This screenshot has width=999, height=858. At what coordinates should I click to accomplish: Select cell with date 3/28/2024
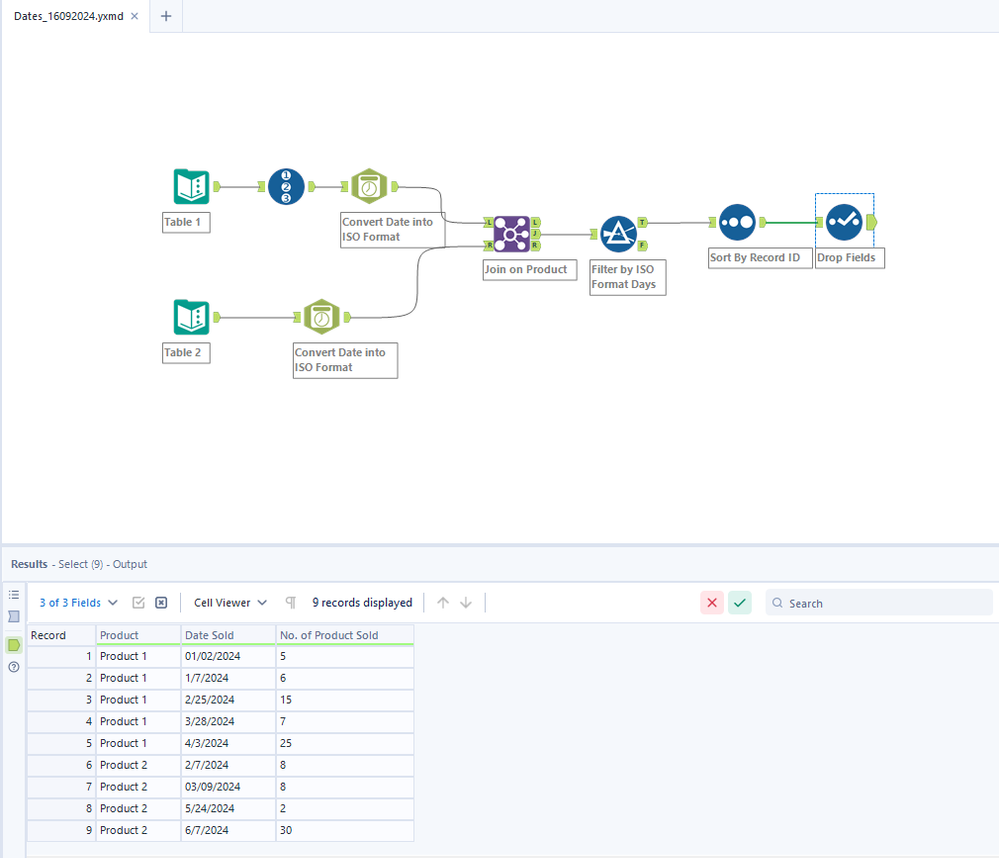coord(229,721)
